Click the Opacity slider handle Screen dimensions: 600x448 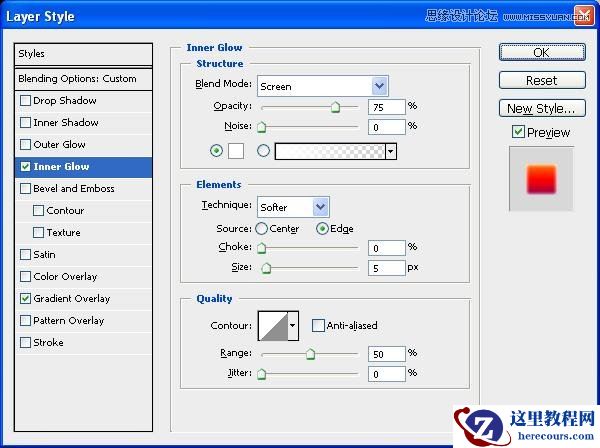335,107
